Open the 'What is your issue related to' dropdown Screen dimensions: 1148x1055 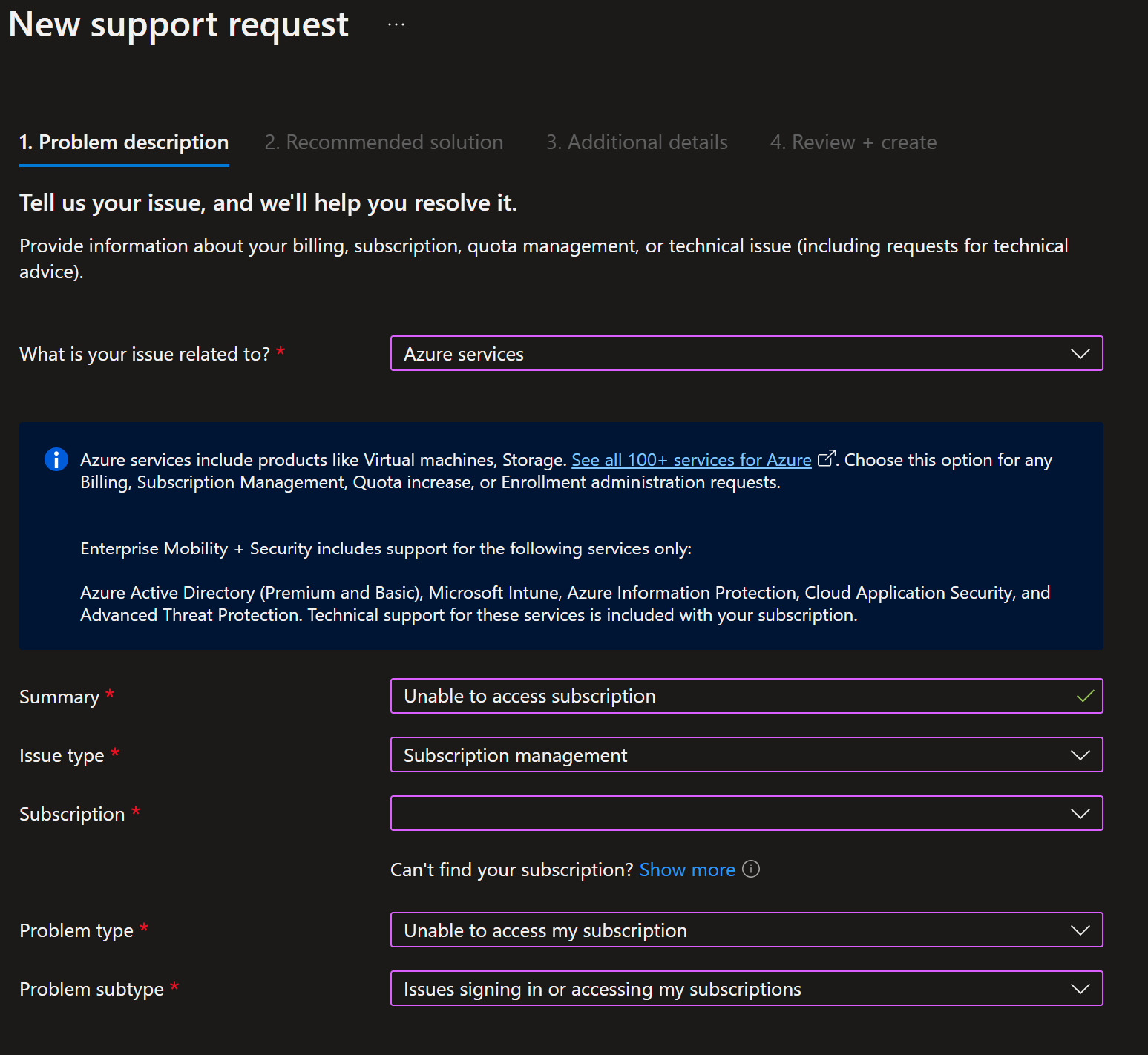747,353
